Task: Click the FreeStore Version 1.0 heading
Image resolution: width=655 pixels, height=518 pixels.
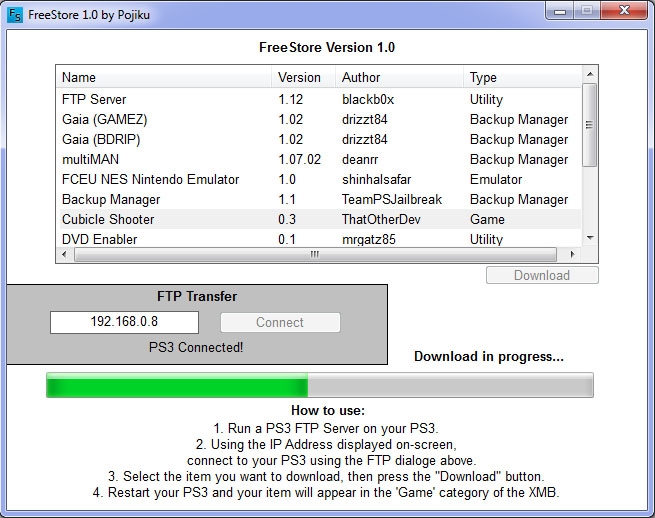Action: pos(327,48)
